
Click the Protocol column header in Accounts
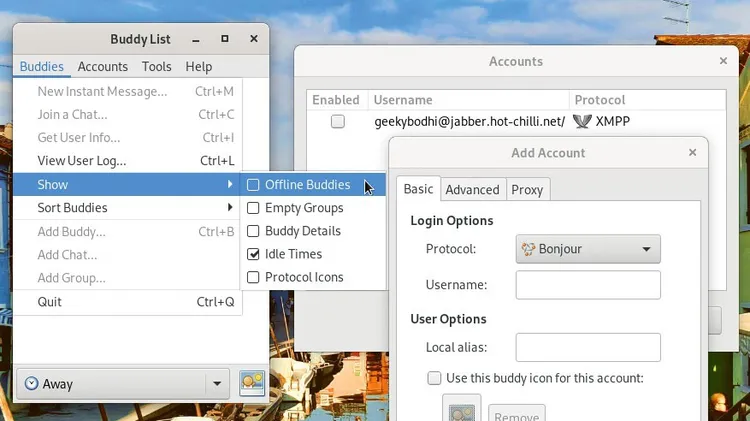point(648,100)
